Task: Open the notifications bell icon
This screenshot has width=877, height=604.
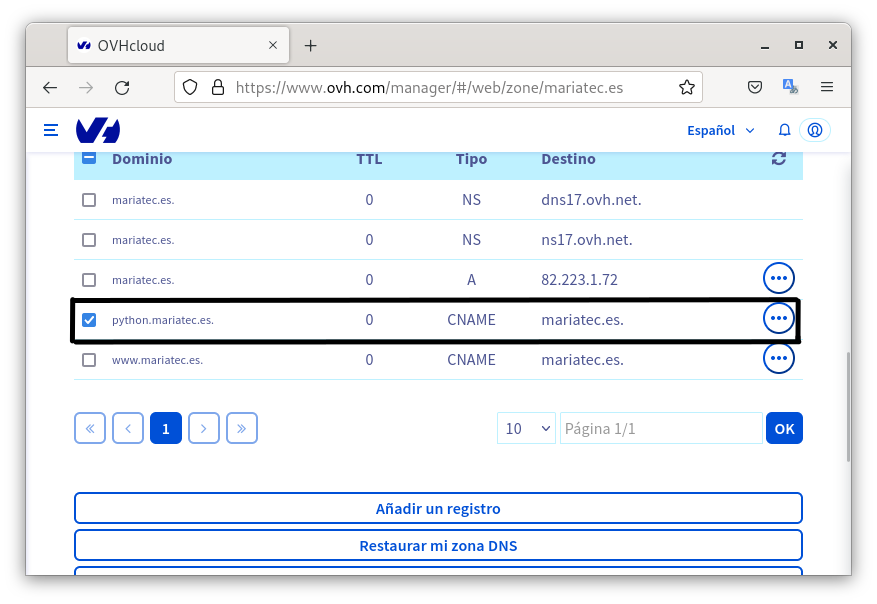Action: pos(784,130)
